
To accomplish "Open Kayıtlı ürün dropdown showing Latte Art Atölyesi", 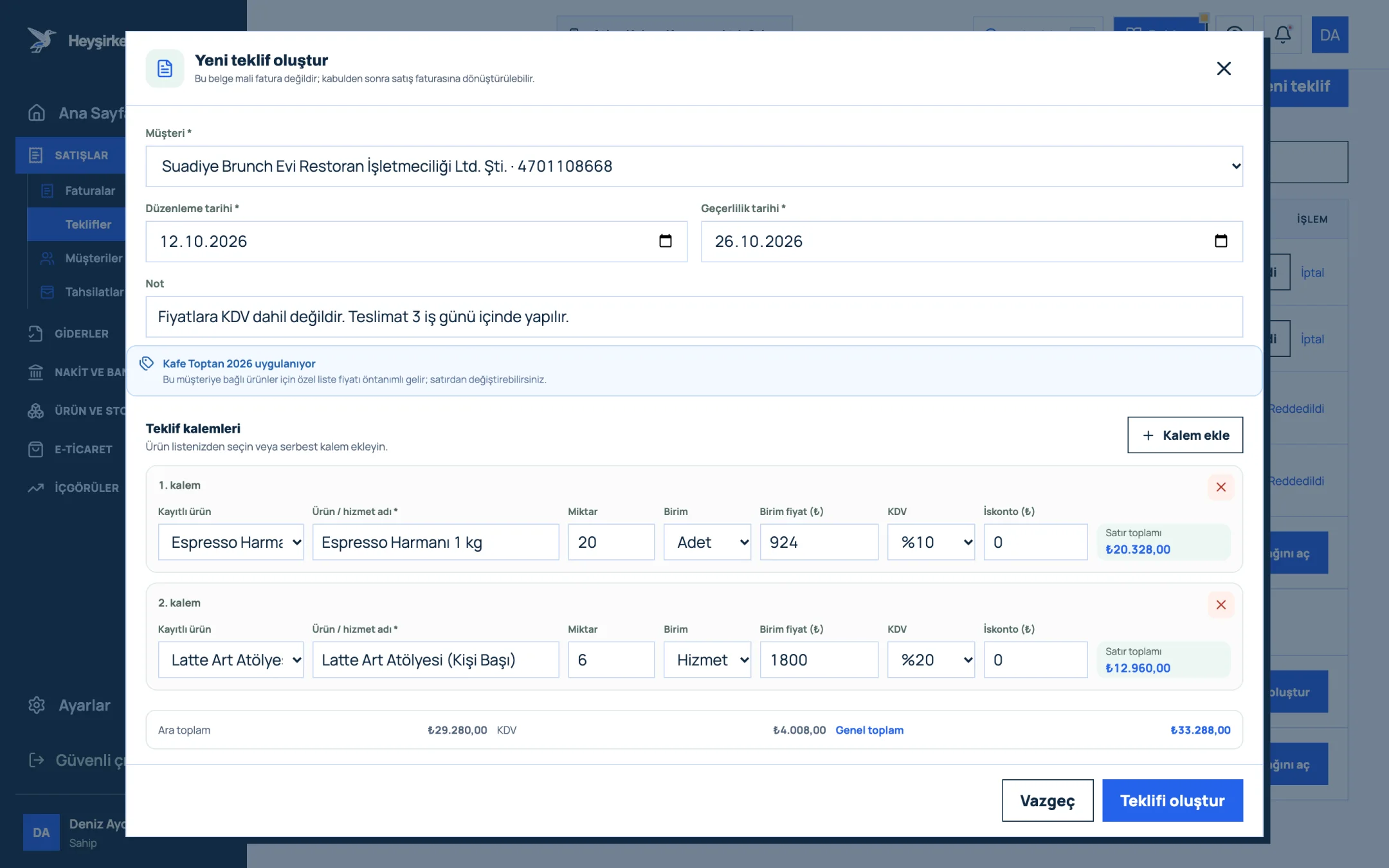I will click(231, 660).
